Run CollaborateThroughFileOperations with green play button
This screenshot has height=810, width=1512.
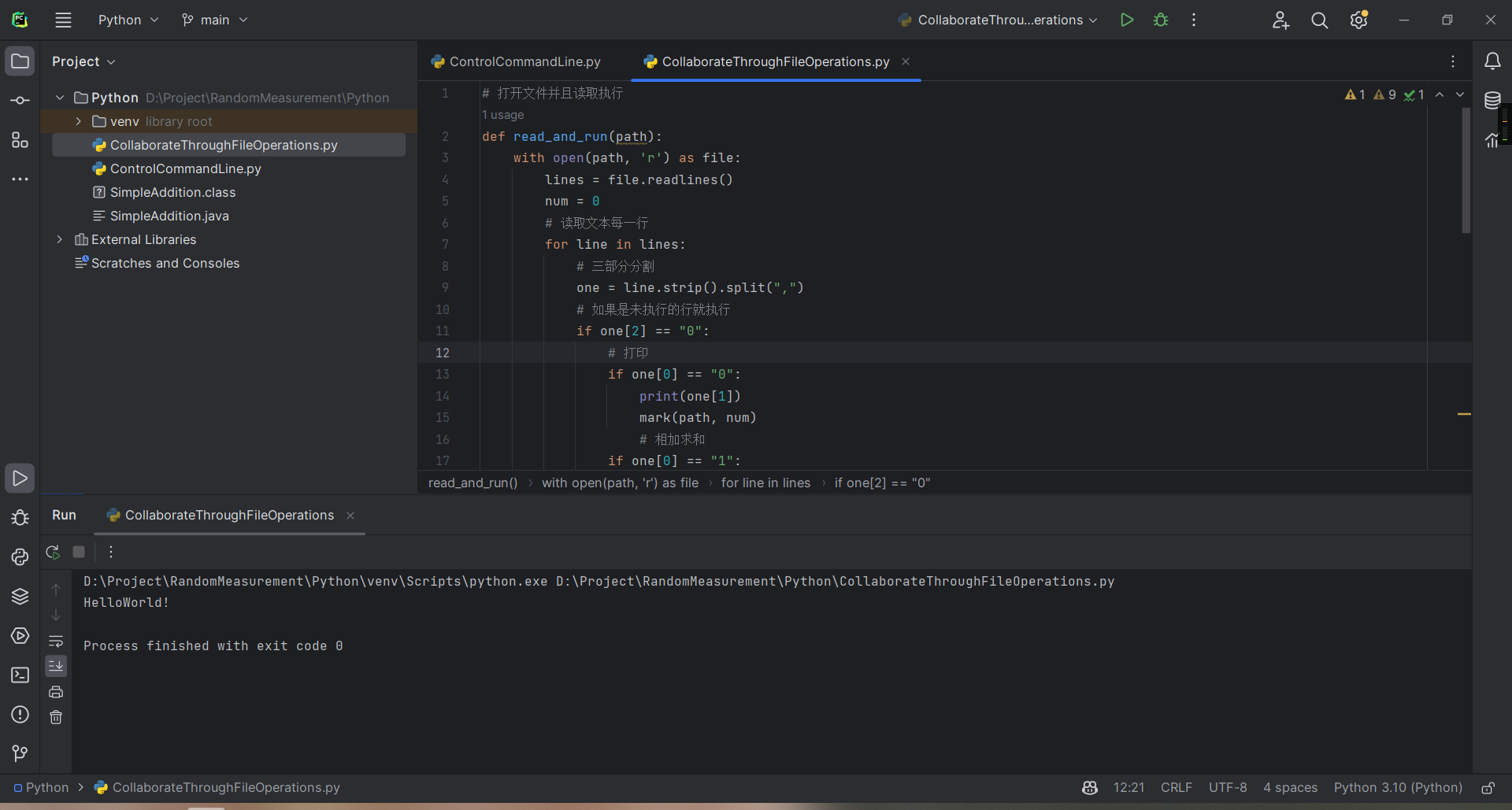click(1127, 20)
